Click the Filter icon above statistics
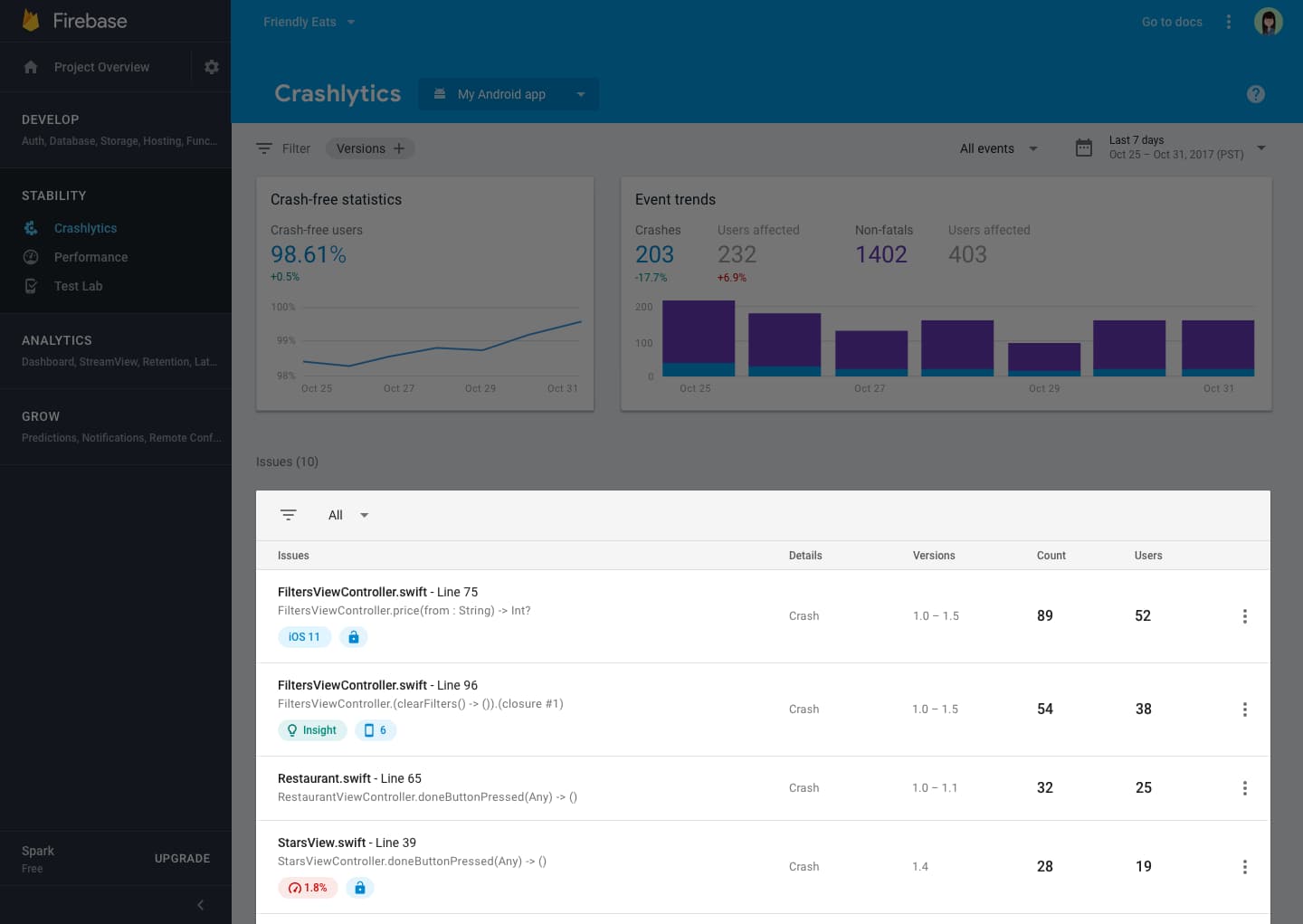 pyautogui.click(x=264, y=148)
